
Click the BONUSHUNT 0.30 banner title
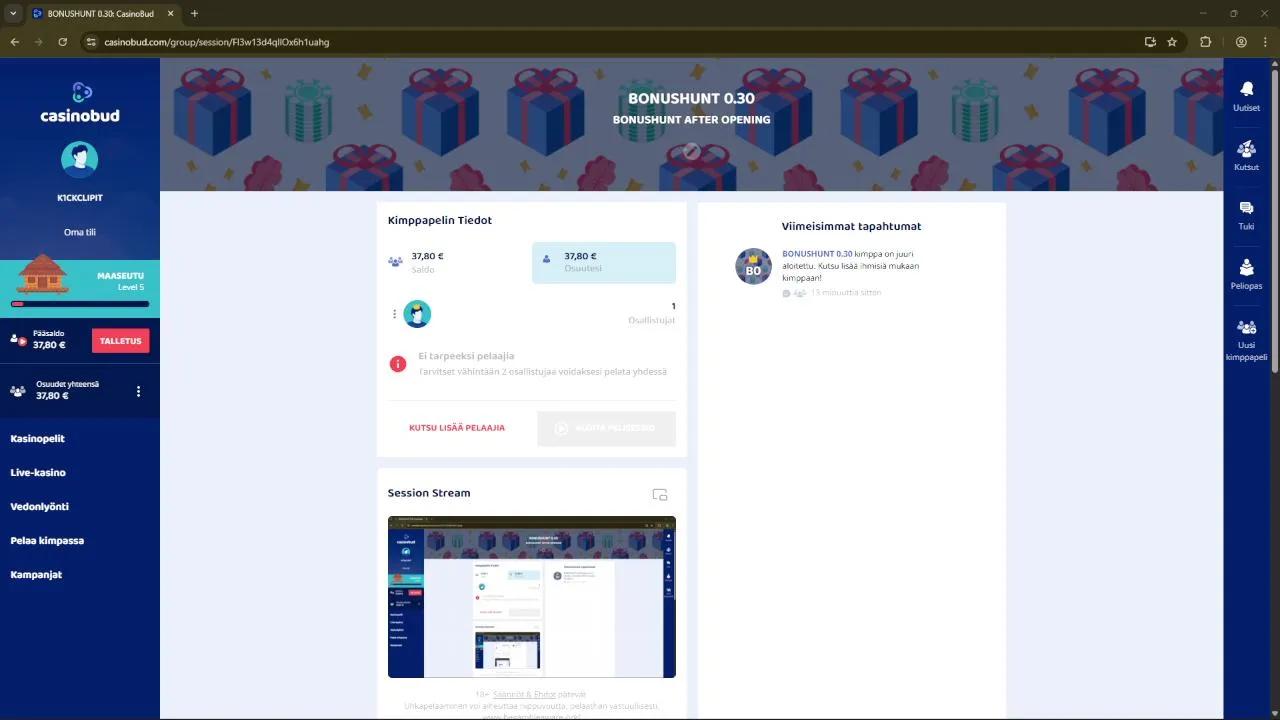tap(691, 98)
